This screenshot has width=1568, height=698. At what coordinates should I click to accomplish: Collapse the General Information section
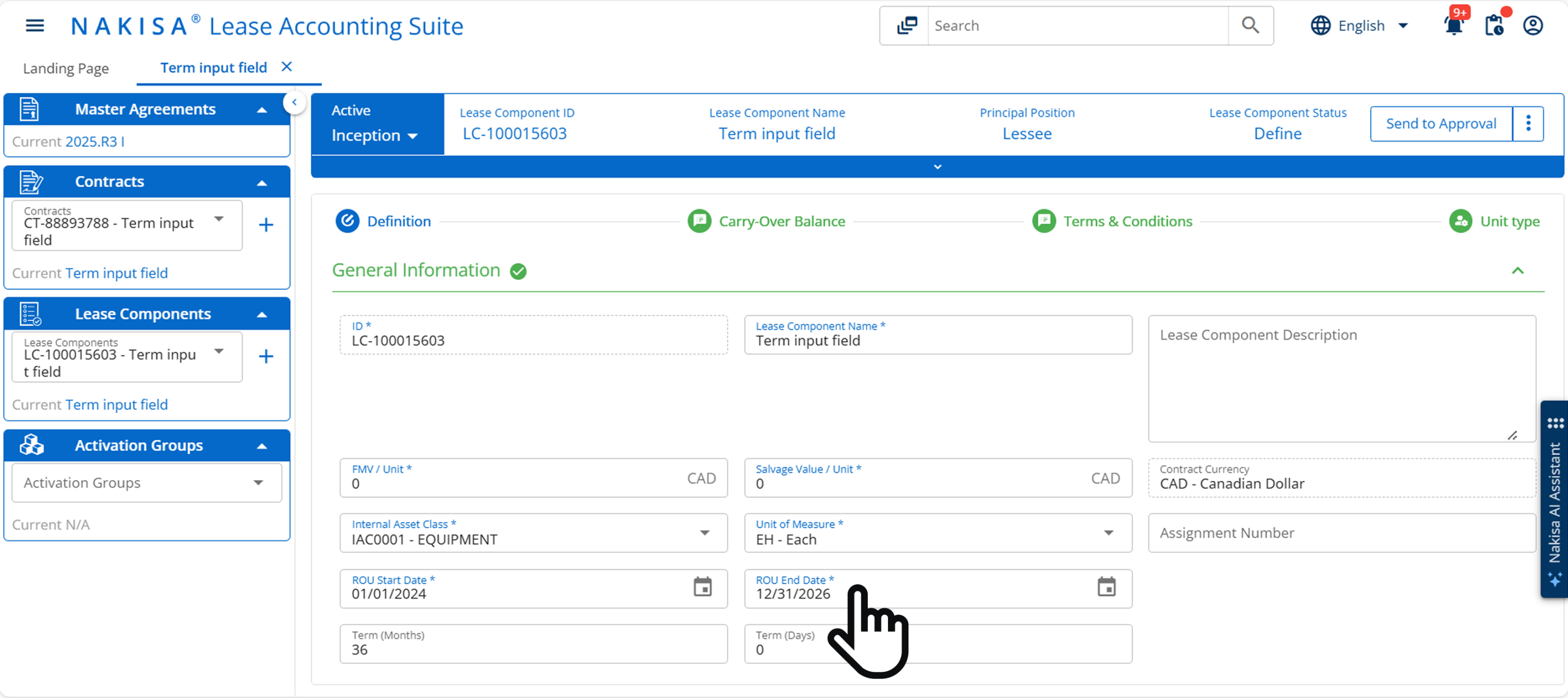pyautogui.click(x=1518, y=271)
